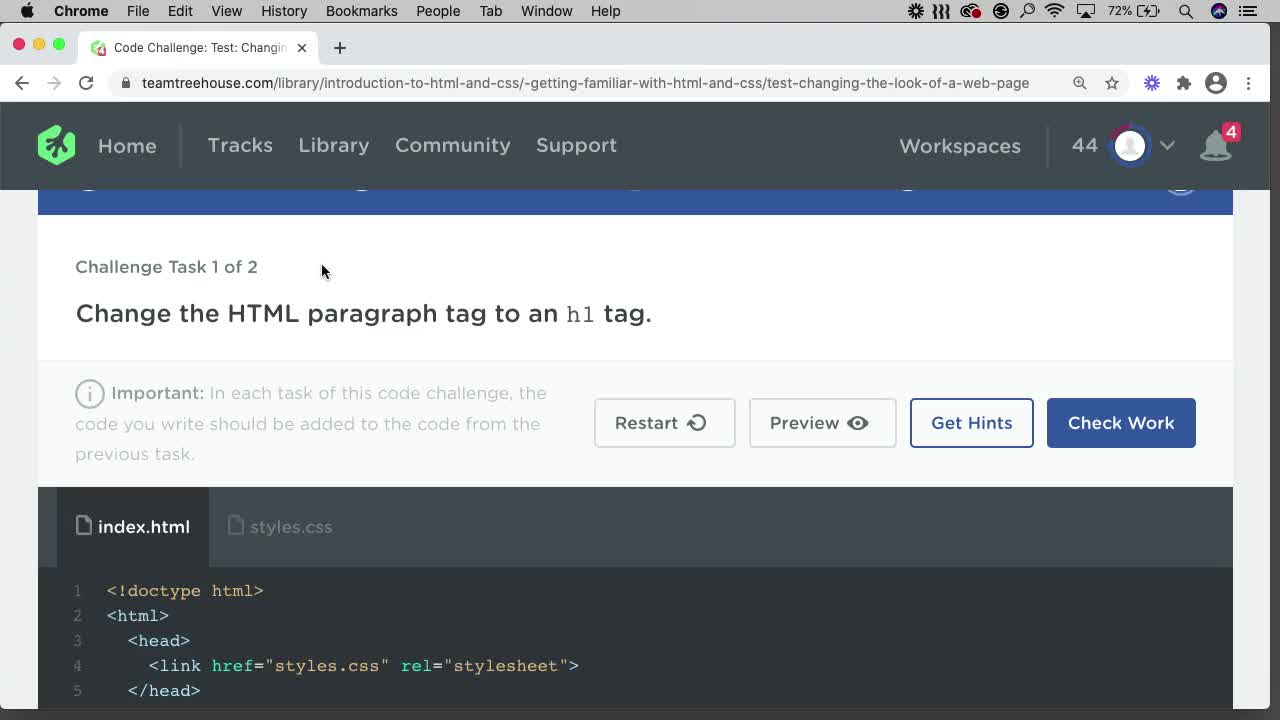Open the Chrome extensions puzzle icon
Screen dimensions: 1280x720
click(1184, 83)
